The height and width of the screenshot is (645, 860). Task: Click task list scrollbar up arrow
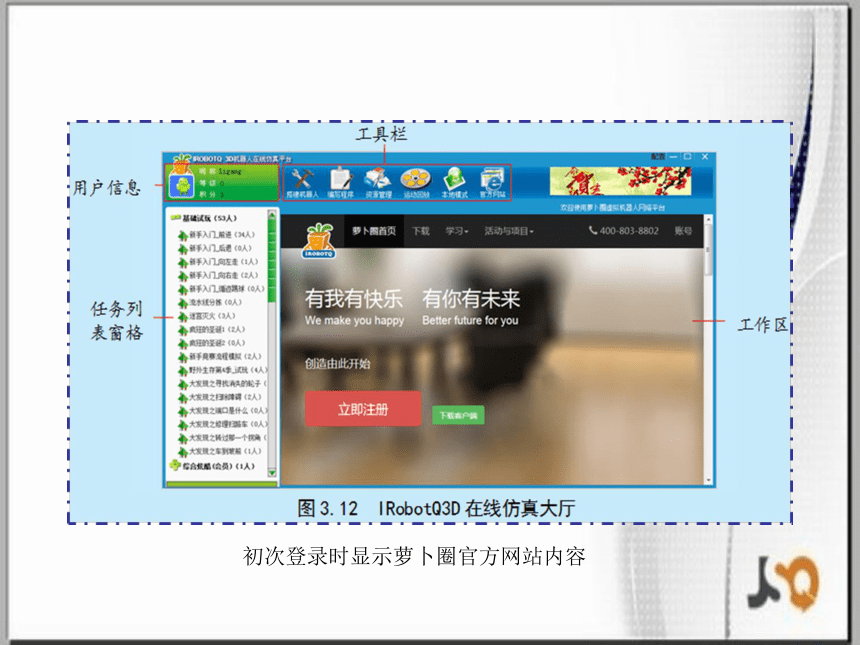(x=271, y=214)
